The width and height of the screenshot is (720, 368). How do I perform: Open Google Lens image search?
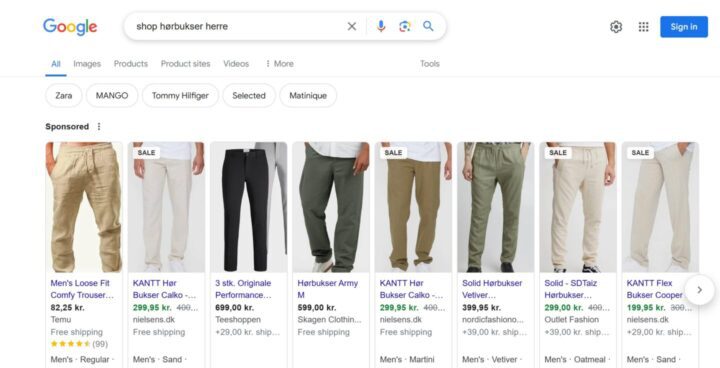tap(405, 27)
